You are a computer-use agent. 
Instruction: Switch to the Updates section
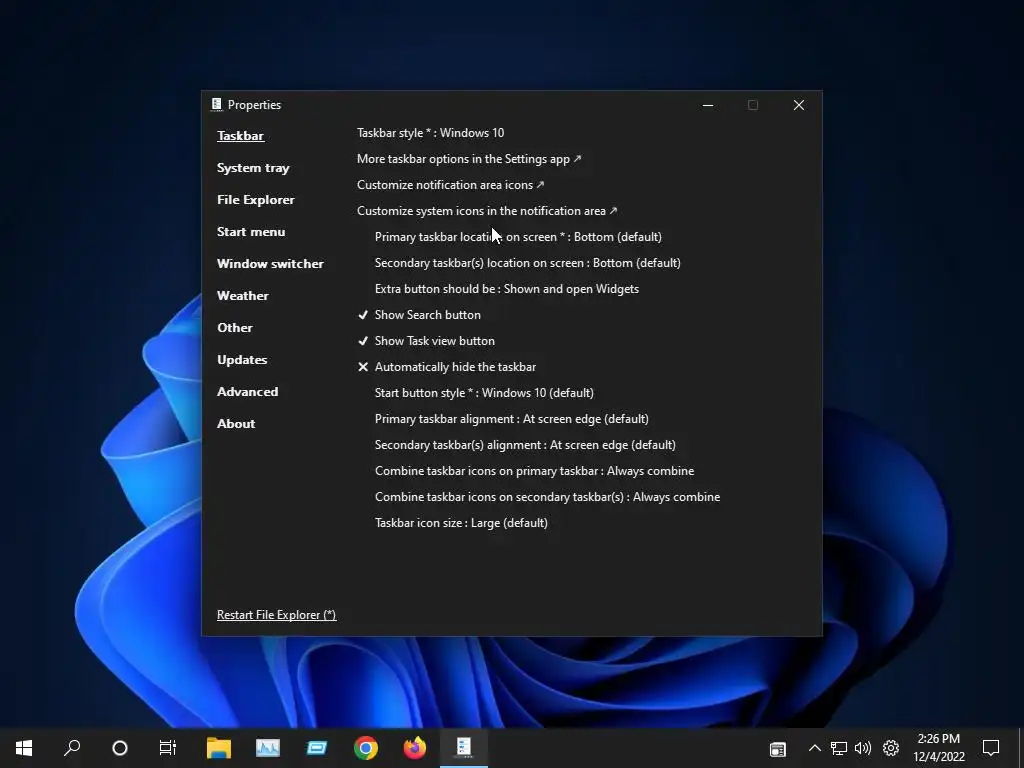242,360
